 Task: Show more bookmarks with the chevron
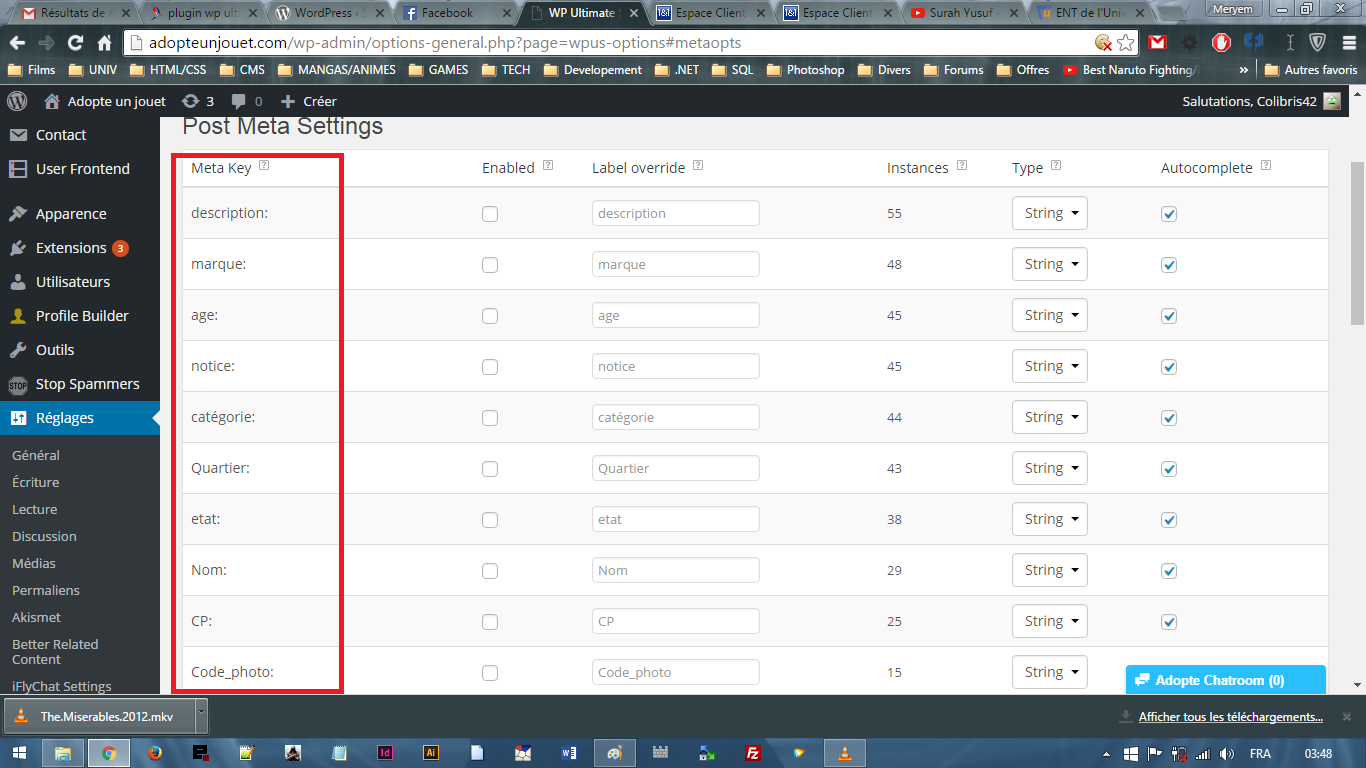1243,70
